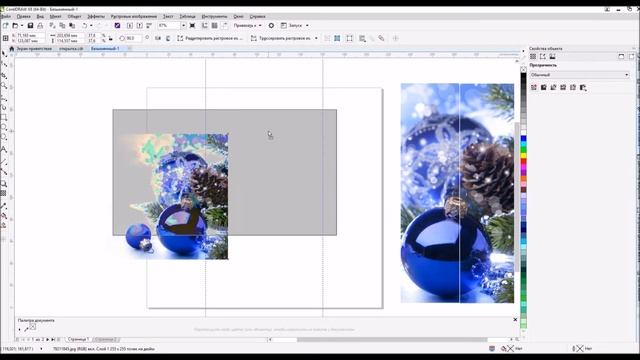Screen dimensions: 640x360
Task: Click the Trace Bitmap (Трассировать растровое) button
Action: pos(282,38)
